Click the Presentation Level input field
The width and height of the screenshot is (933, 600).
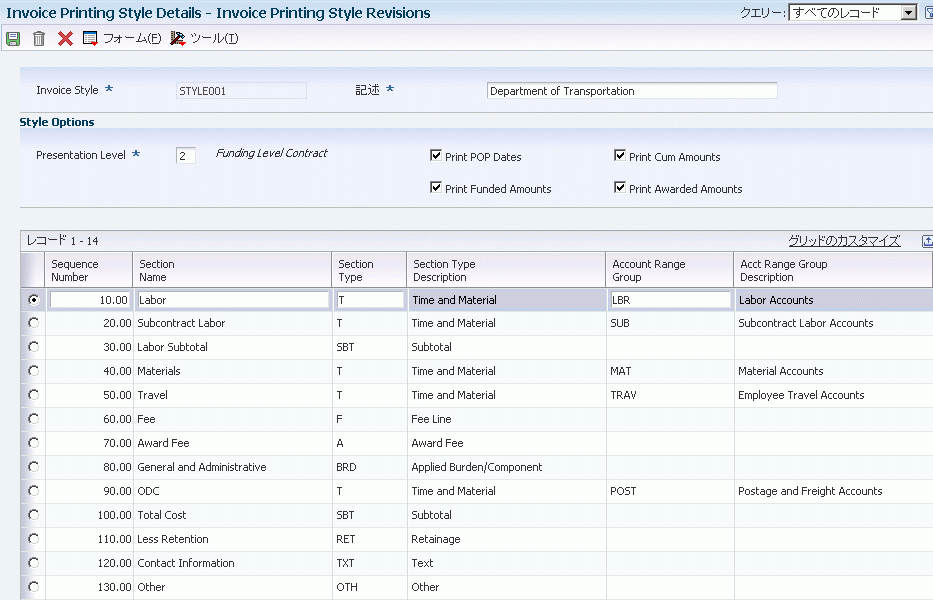[186, 156]
